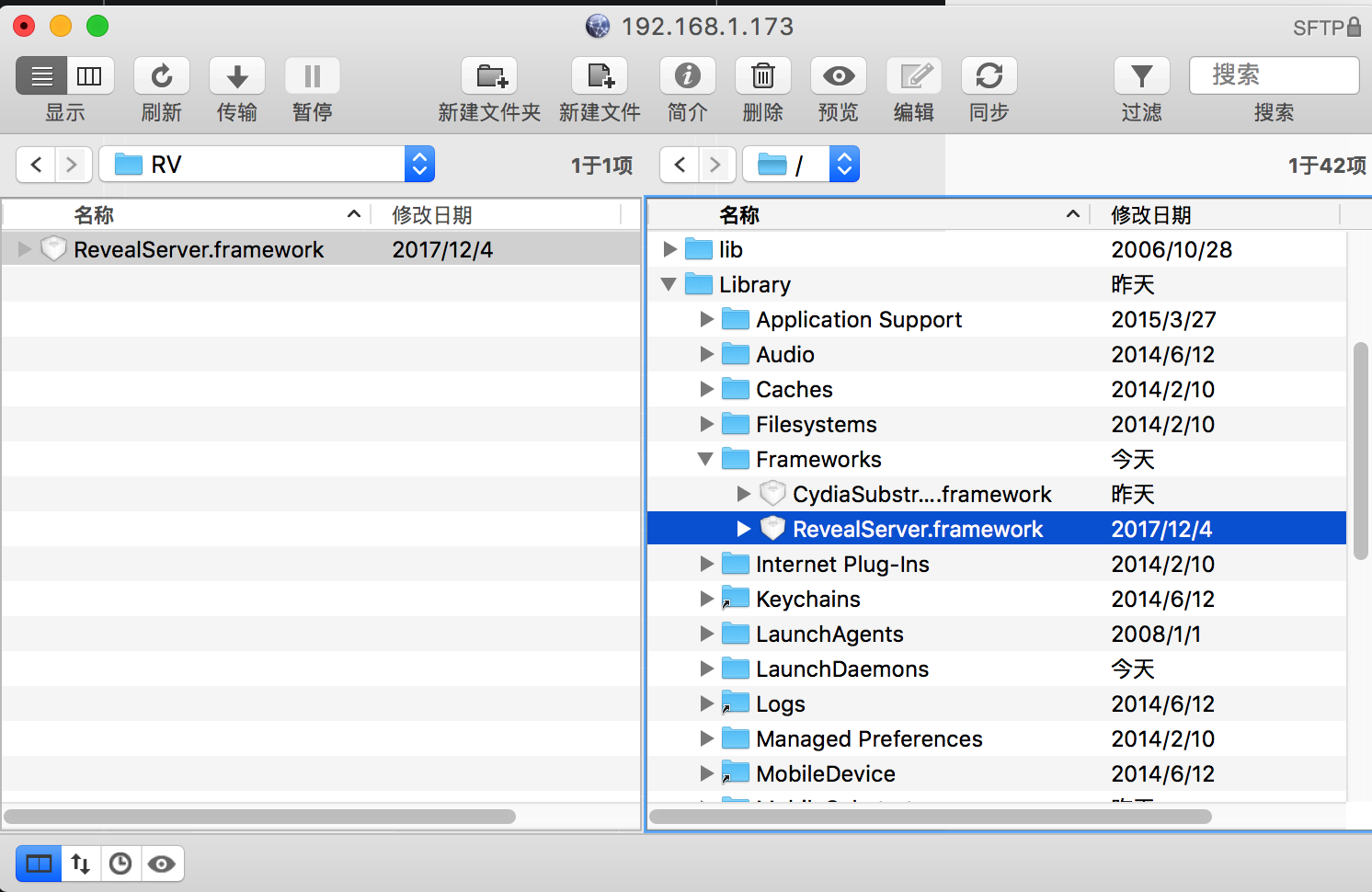This screenshot has height=892, width=1372.
Task: Open the Info (简介) toolbar icon
Action: click(688, 75)
